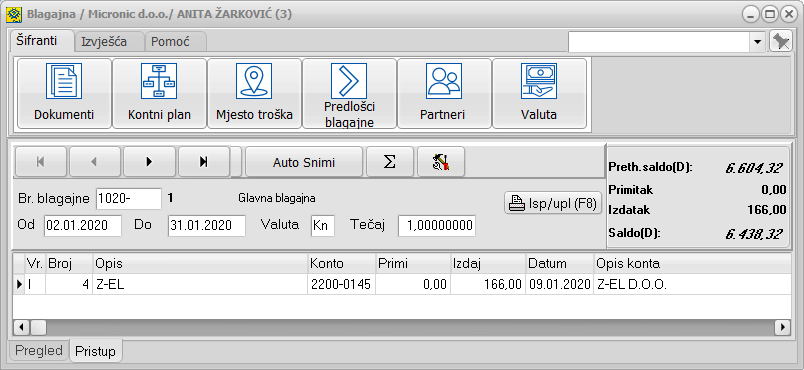Viewport: 804px width, 370px height.
Task: Expand the top-right combo box dropdown
Action: [x=758, y=42]
